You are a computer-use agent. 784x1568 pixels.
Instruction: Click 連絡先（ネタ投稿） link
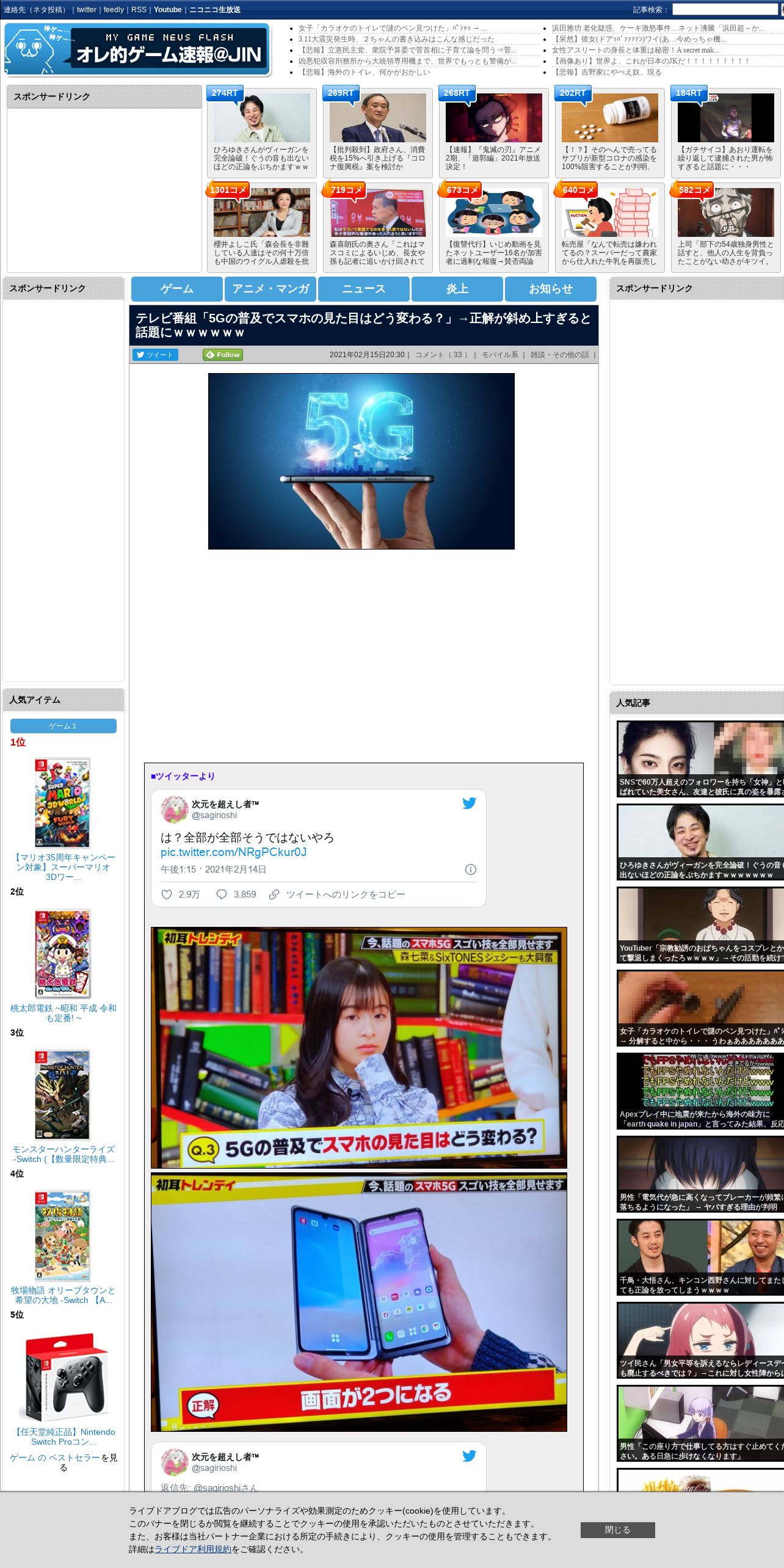(36, 10)
